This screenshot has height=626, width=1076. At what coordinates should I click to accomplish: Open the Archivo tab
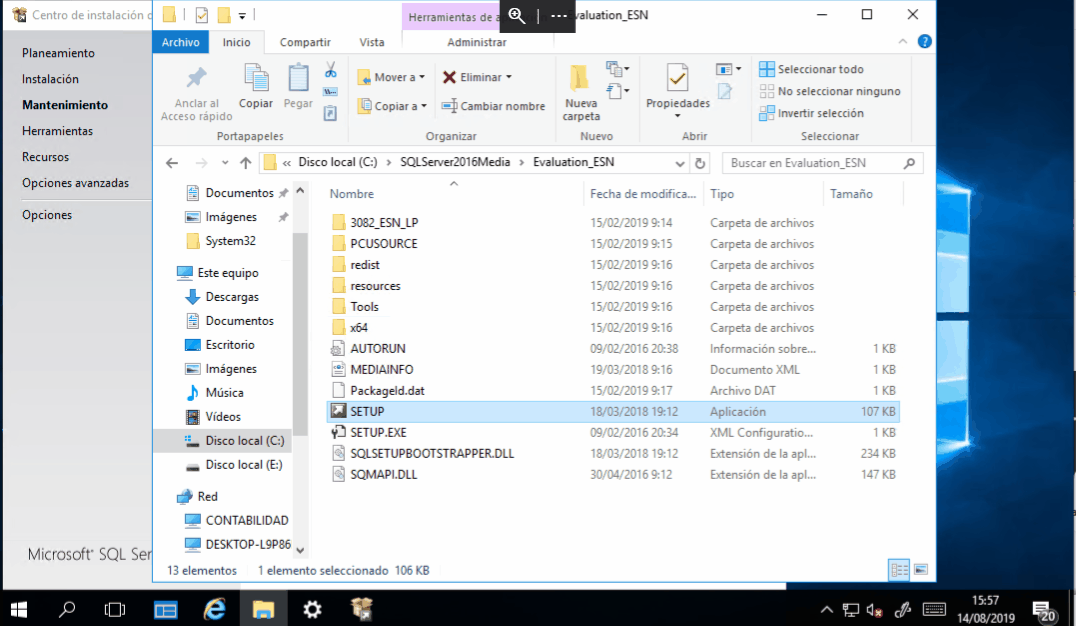coord(180,42)
